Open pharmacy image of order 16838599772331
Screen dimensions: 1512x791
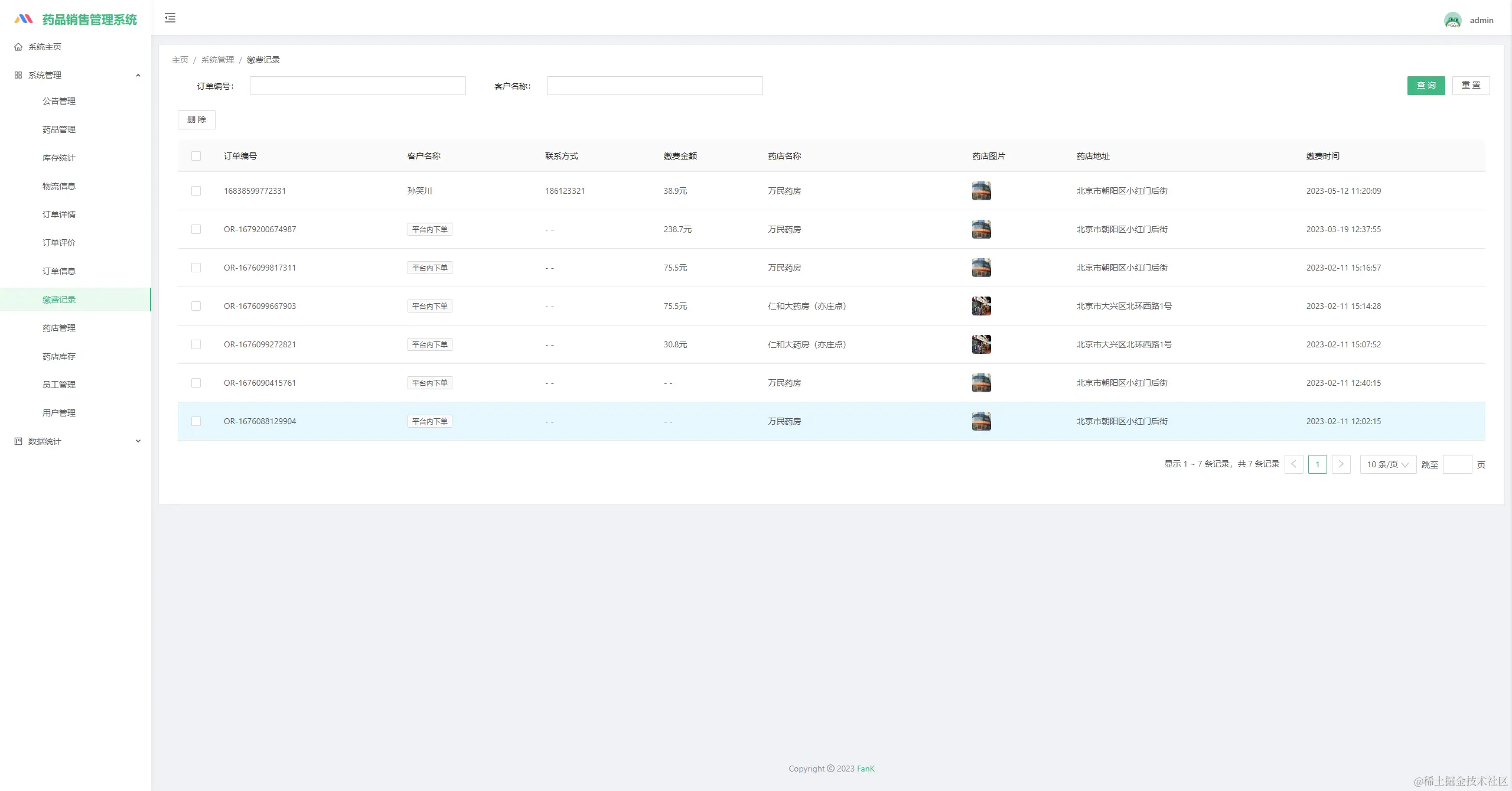coord(981,191)
